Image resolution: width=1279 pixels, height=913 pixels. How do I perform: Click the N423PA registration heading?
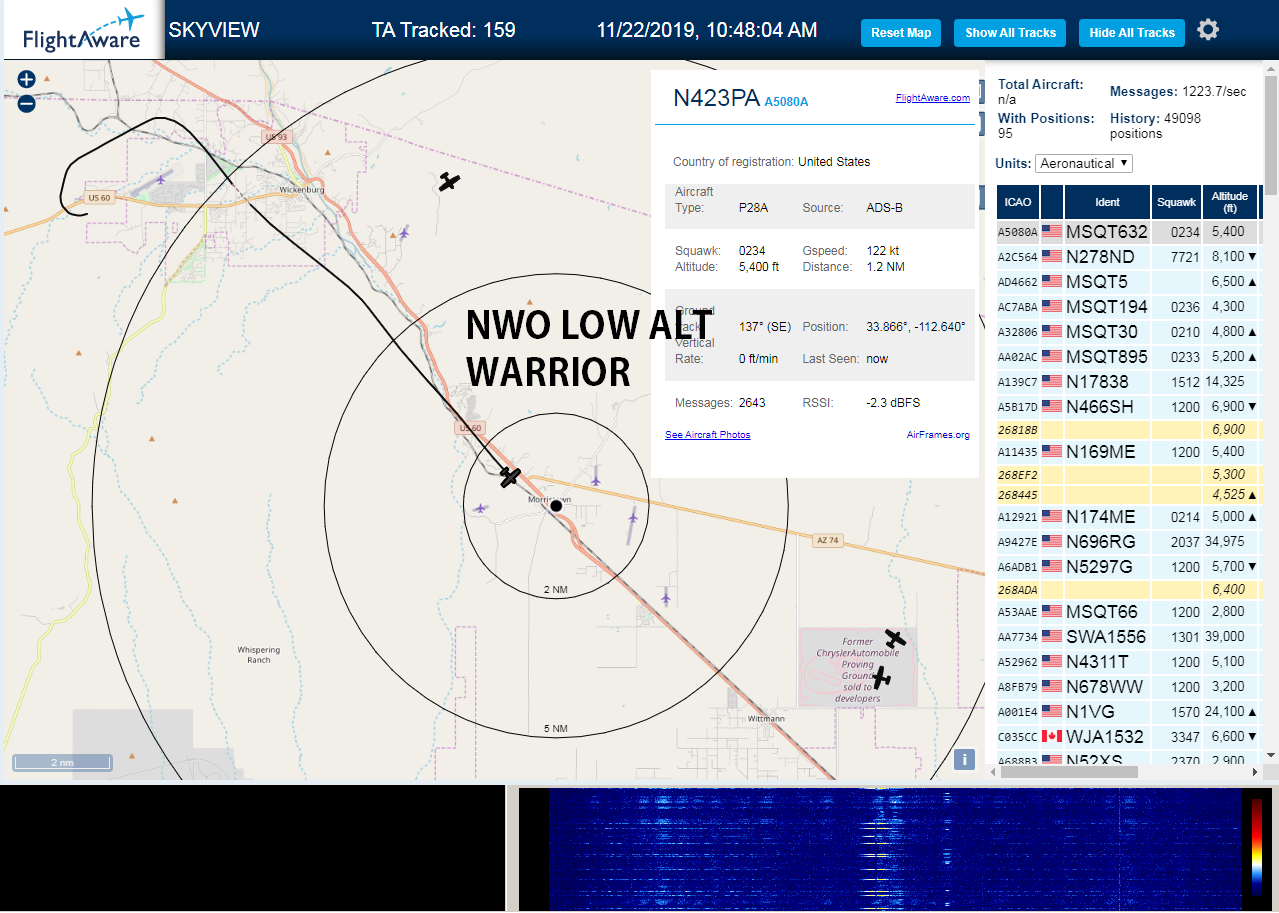tap(716, 98)
